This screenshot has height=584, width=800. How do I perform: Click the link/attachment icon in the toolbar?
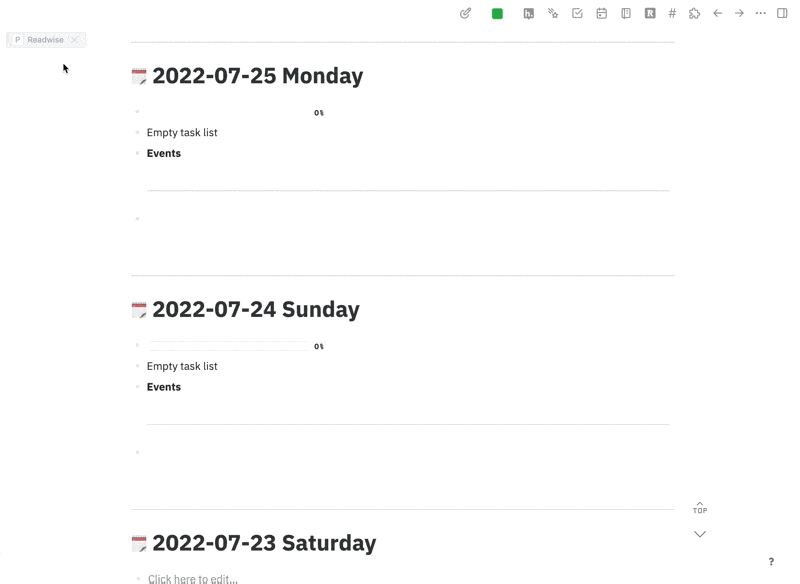[x=464, y=13]
